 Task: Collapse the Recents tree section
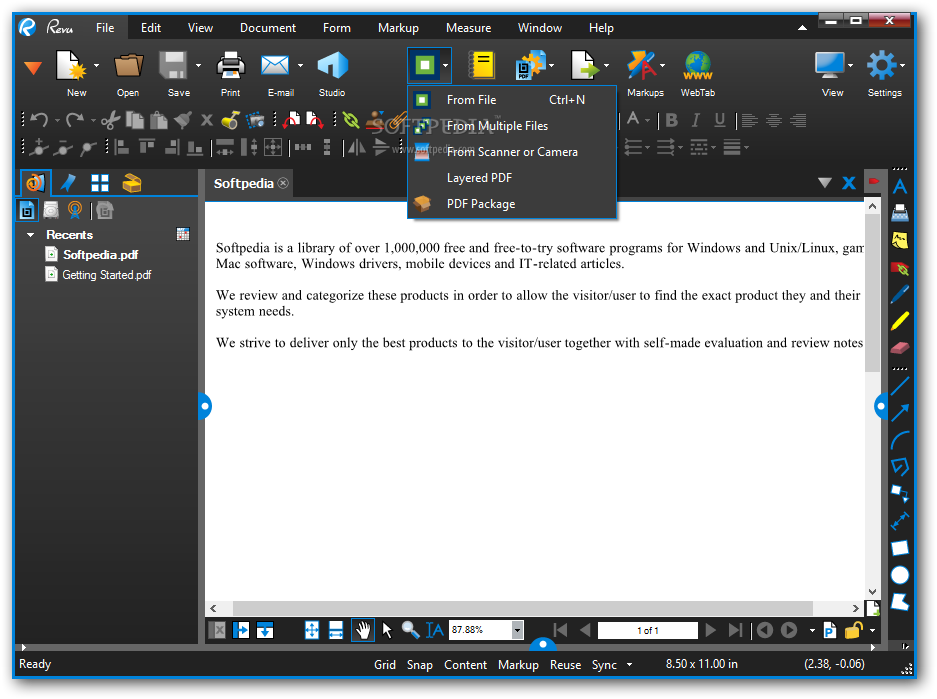30,235
